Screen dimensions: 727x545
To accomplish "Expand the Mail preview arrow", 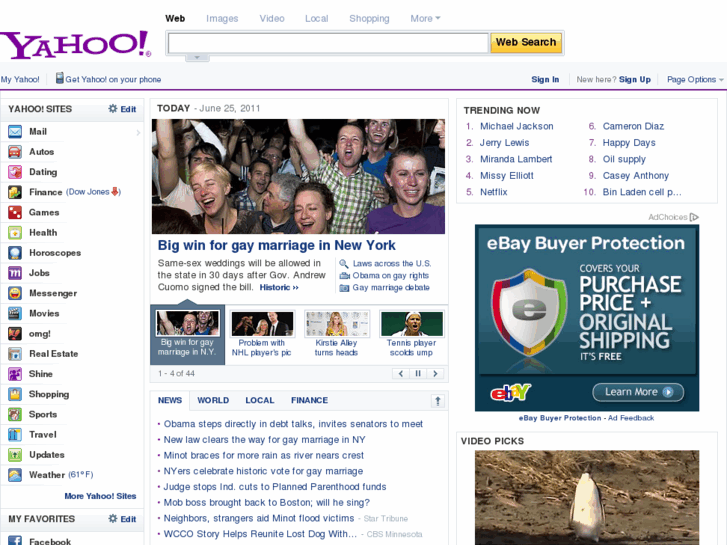I will coord(138,133).
